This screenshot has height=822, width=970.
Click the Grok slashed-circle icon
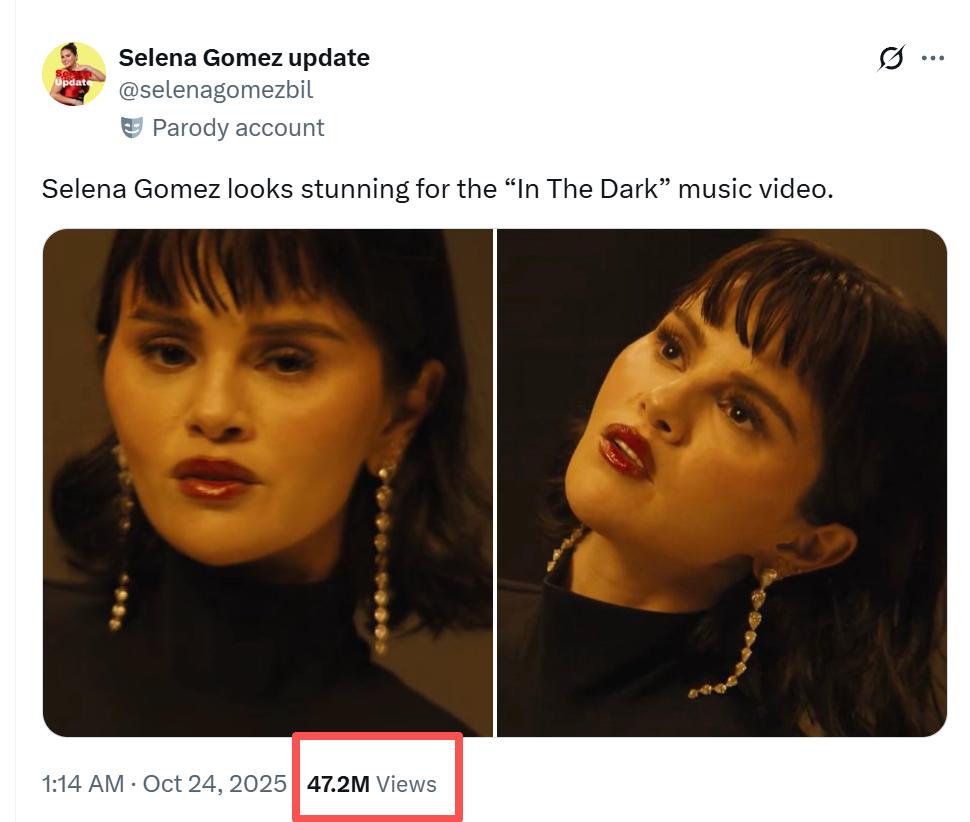(890, 59)
